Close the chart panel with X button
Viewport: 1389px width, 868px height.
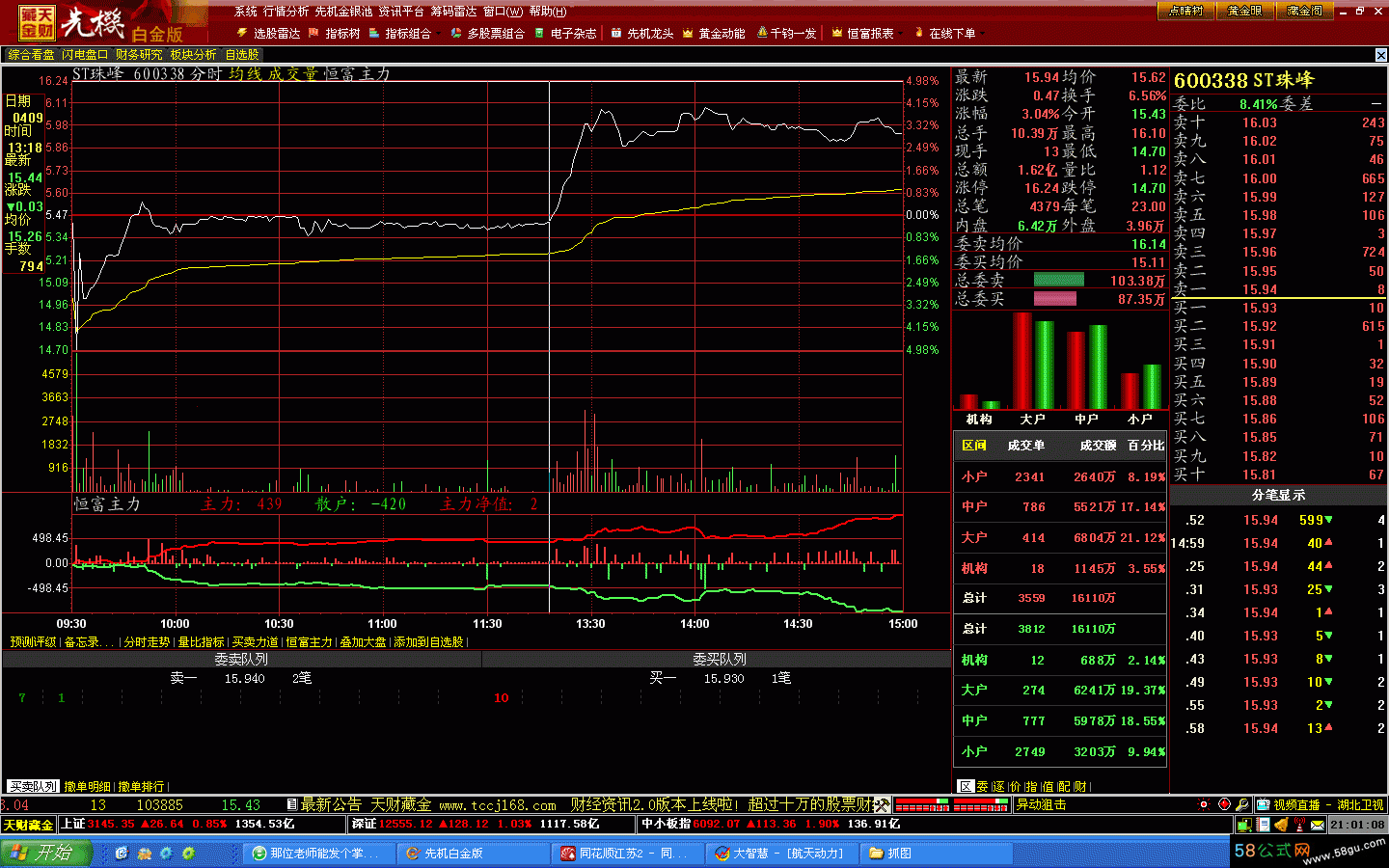click(1380, 55)
